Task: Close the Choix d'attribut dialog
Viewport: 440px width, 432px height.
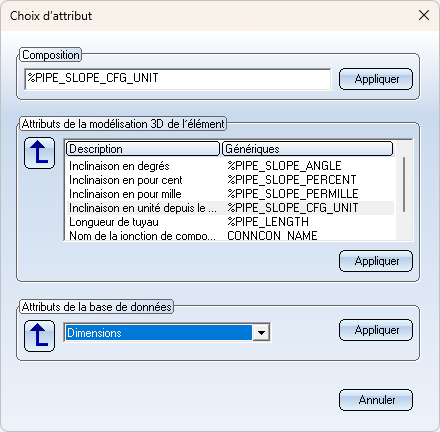Action: click(424, 15)
